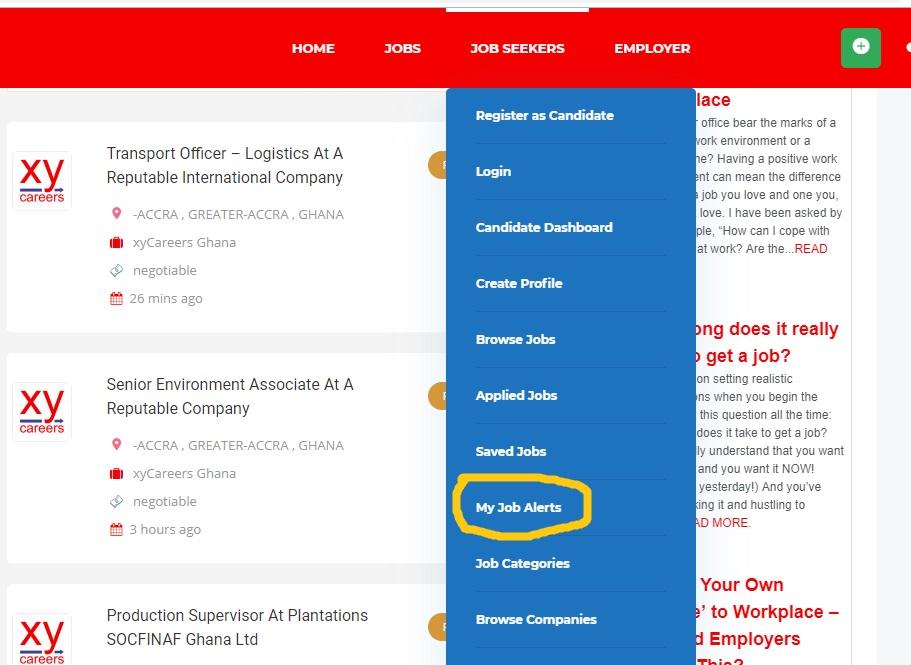The width and height of the screenshot is (911, 665).
Task: Click location pin icon under Senior Environment Associate
Action: (x=116, y=445)
